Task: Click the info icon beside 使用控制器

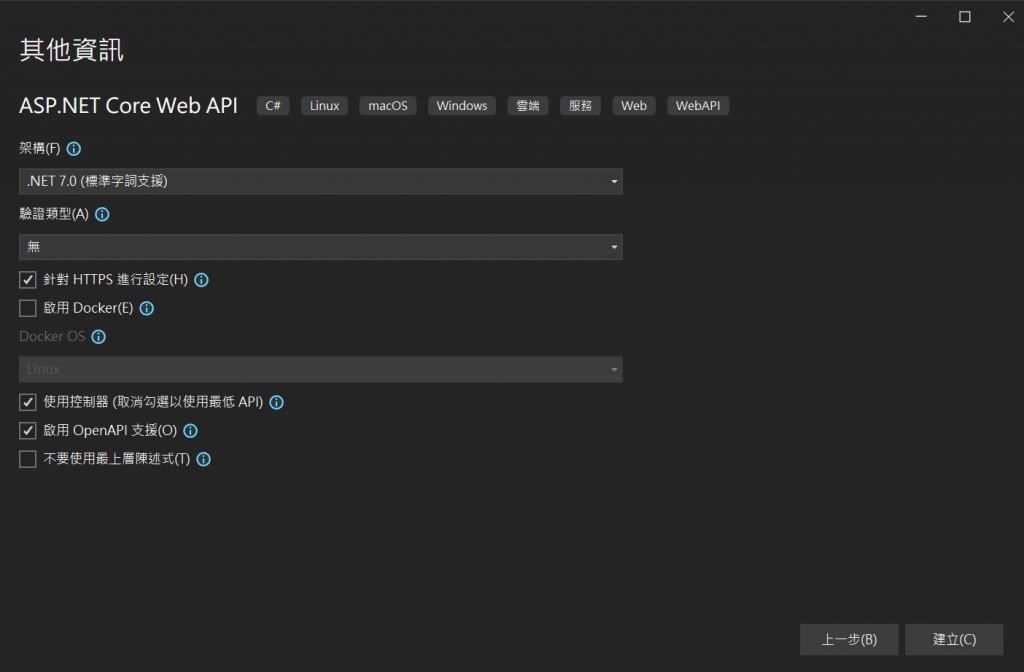Action: point(277,402)
